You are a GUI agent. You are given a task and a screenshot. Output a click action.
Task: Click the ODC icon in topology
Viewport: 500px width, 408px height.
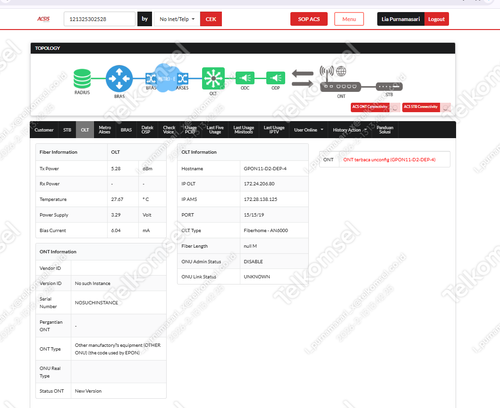[245, 78]
